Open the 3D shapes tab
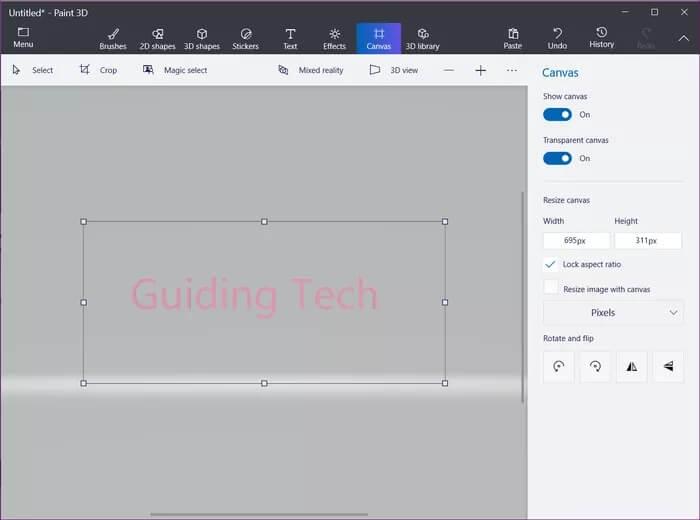 pos(202,39)
